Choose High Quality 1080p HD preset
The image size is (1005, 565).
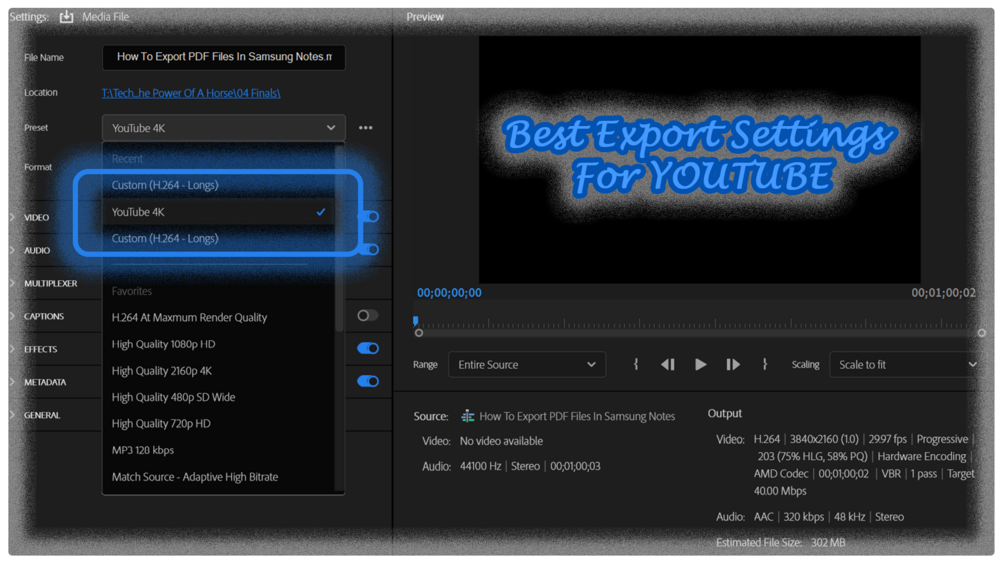(x=219, y=344)
